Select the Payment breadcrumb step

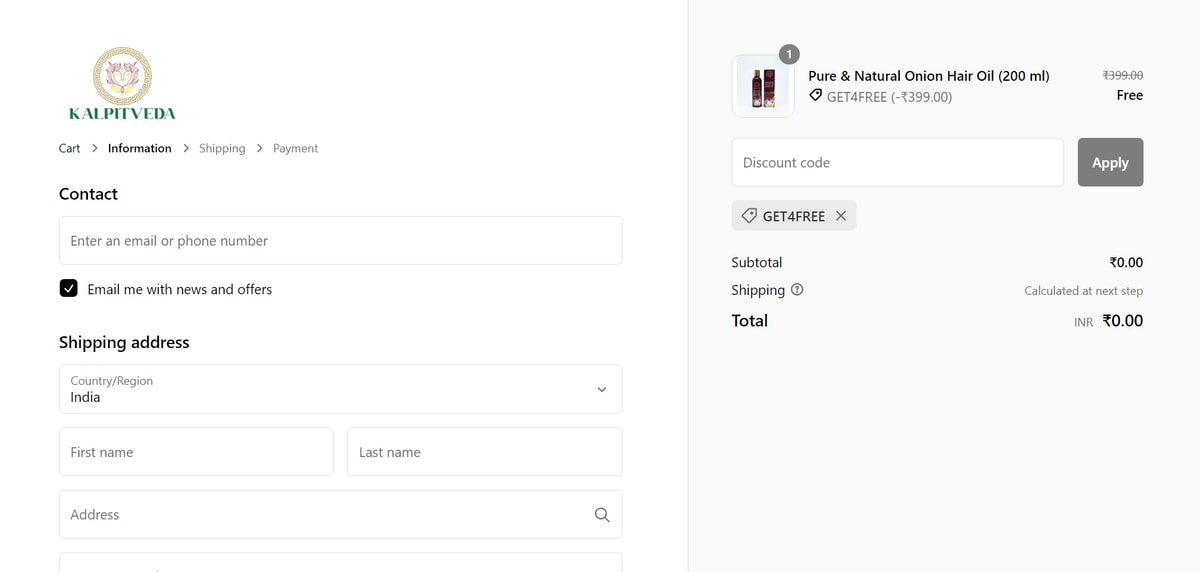[x=295, y=148]
